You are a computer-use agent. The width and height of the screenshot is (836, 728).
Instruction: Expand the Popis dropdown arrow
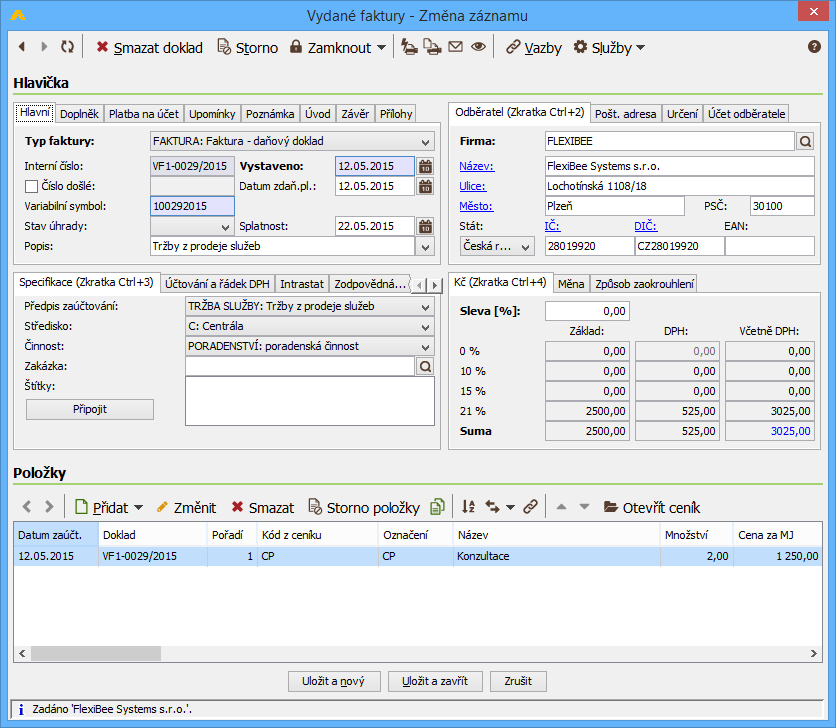pyautogui.click(x=425, y=247)
